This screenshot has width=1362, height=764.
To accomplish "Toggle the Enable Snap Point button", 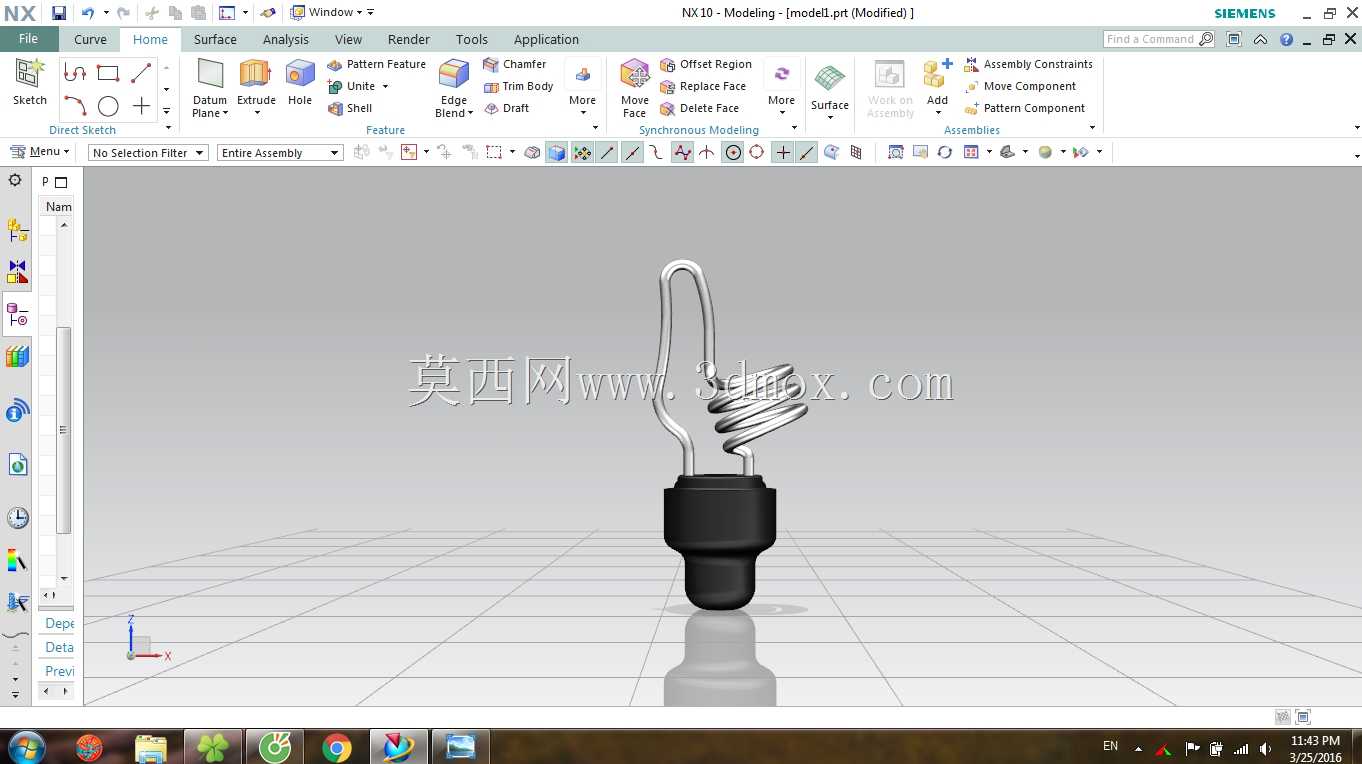I will click(582, 153).
